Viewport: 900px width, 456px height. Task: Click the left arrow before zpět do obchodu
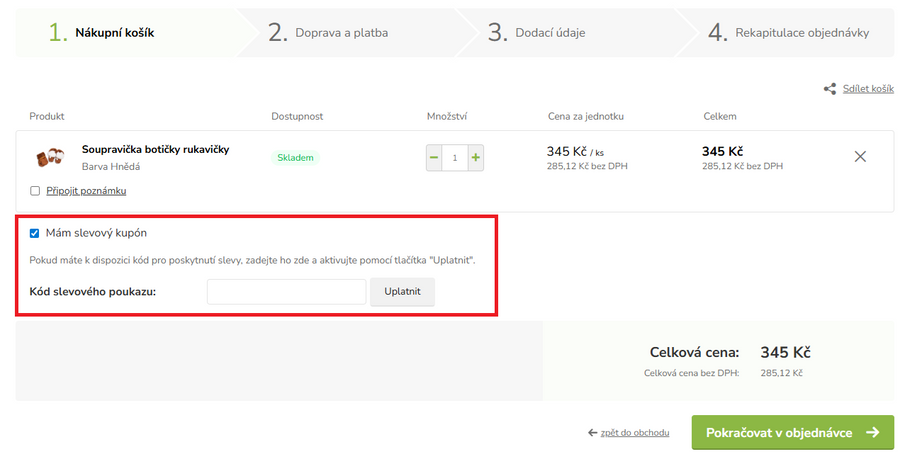click(x=594, y=433)
